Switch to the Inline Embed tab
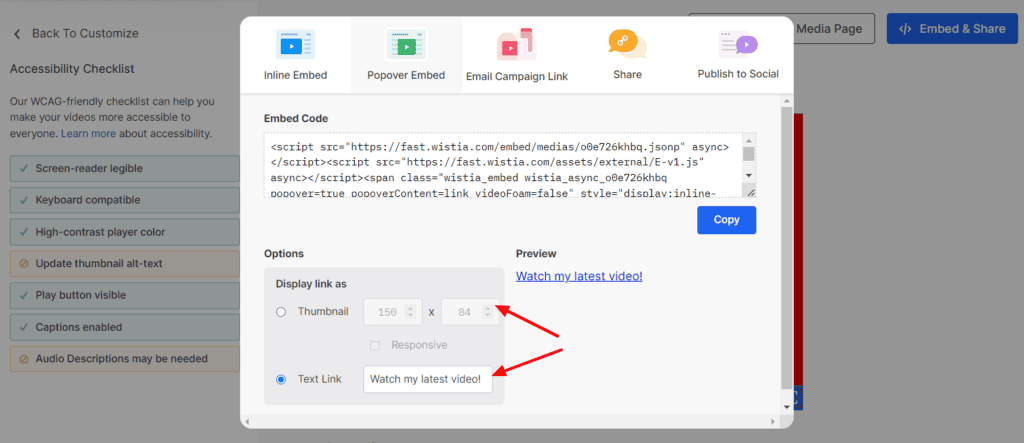The height and width of the screenshot is (443, 1024). [295, 55]
